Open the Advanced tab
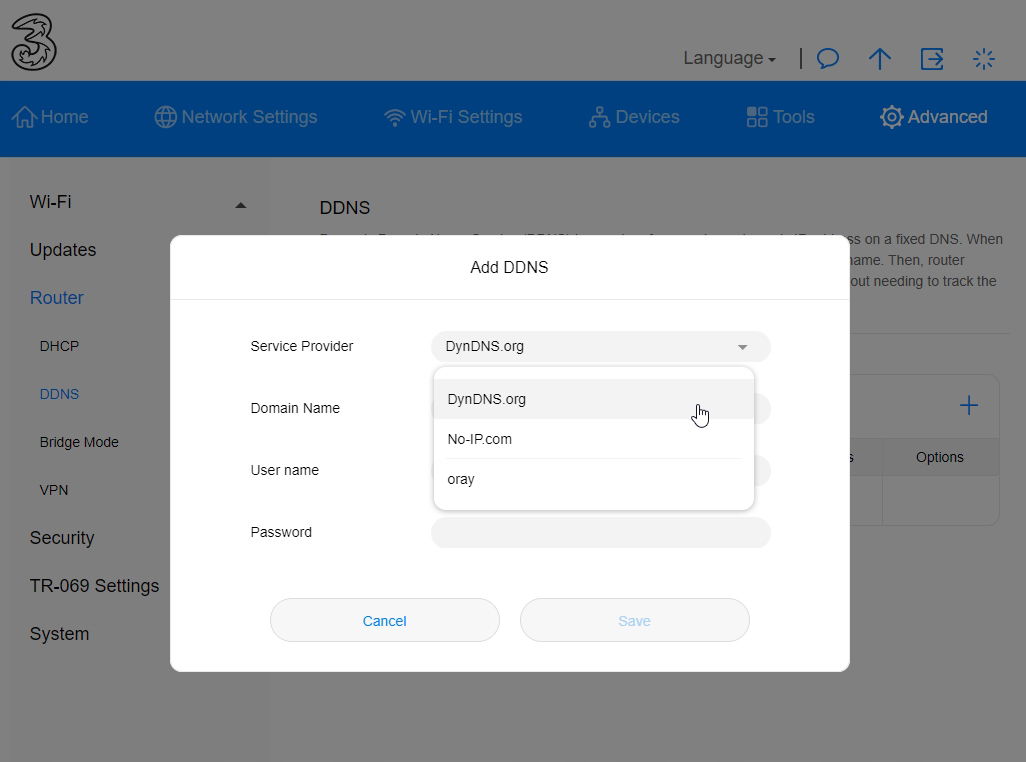 (x=934, y=117)
